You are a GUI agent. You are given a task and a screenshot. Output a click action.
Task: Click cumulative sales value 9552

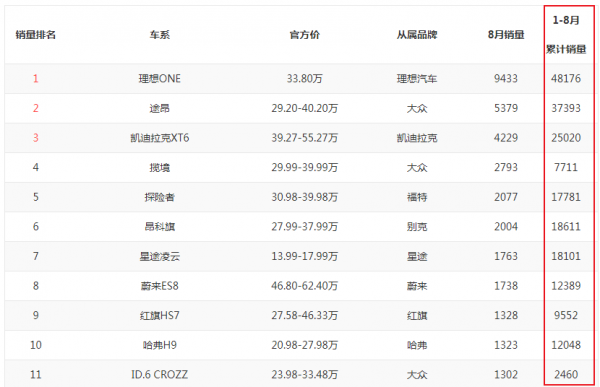[x=566, y=315]
